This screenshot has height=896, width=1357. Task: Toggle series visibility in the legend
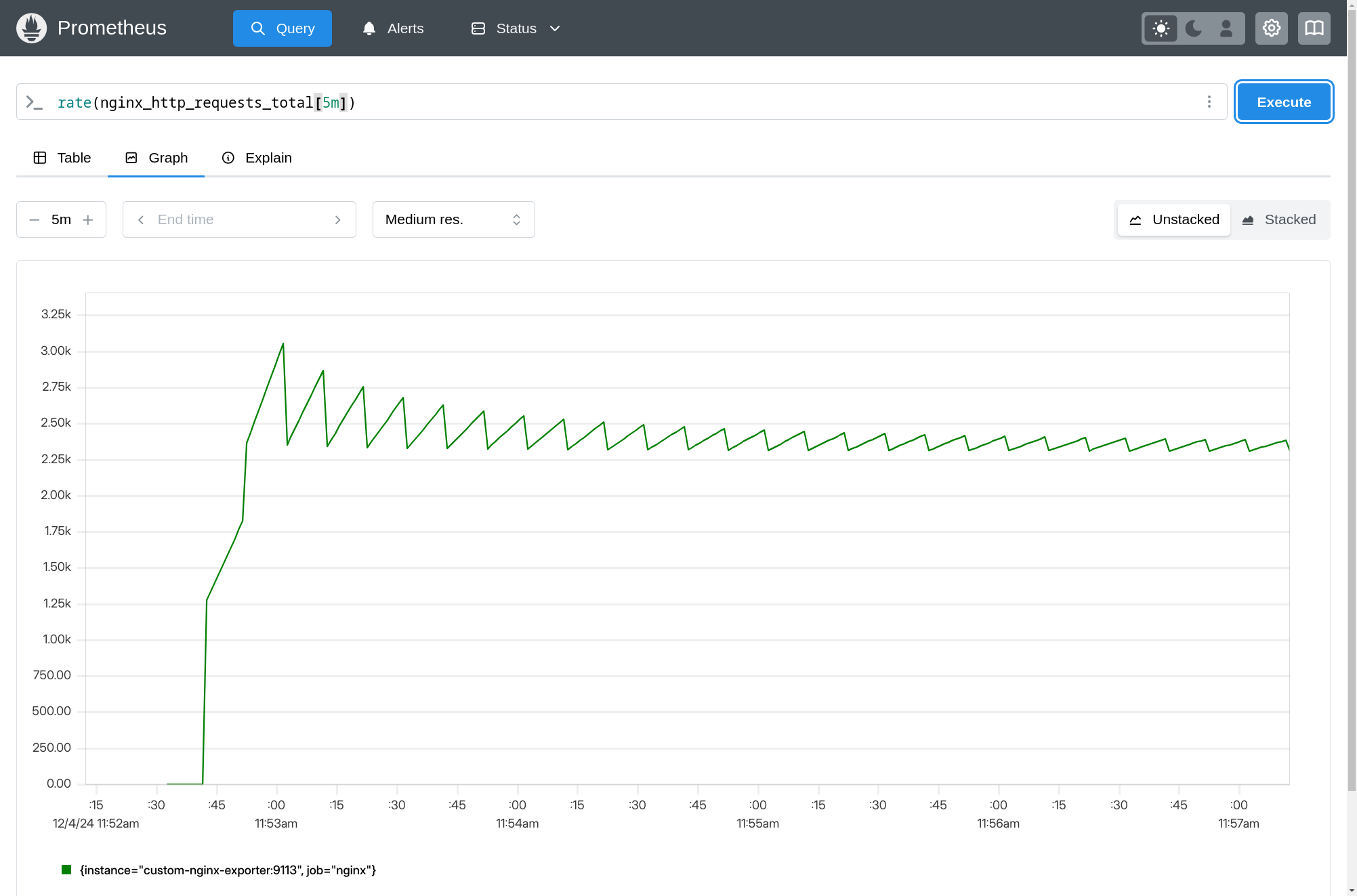click(x=218, y=870)
